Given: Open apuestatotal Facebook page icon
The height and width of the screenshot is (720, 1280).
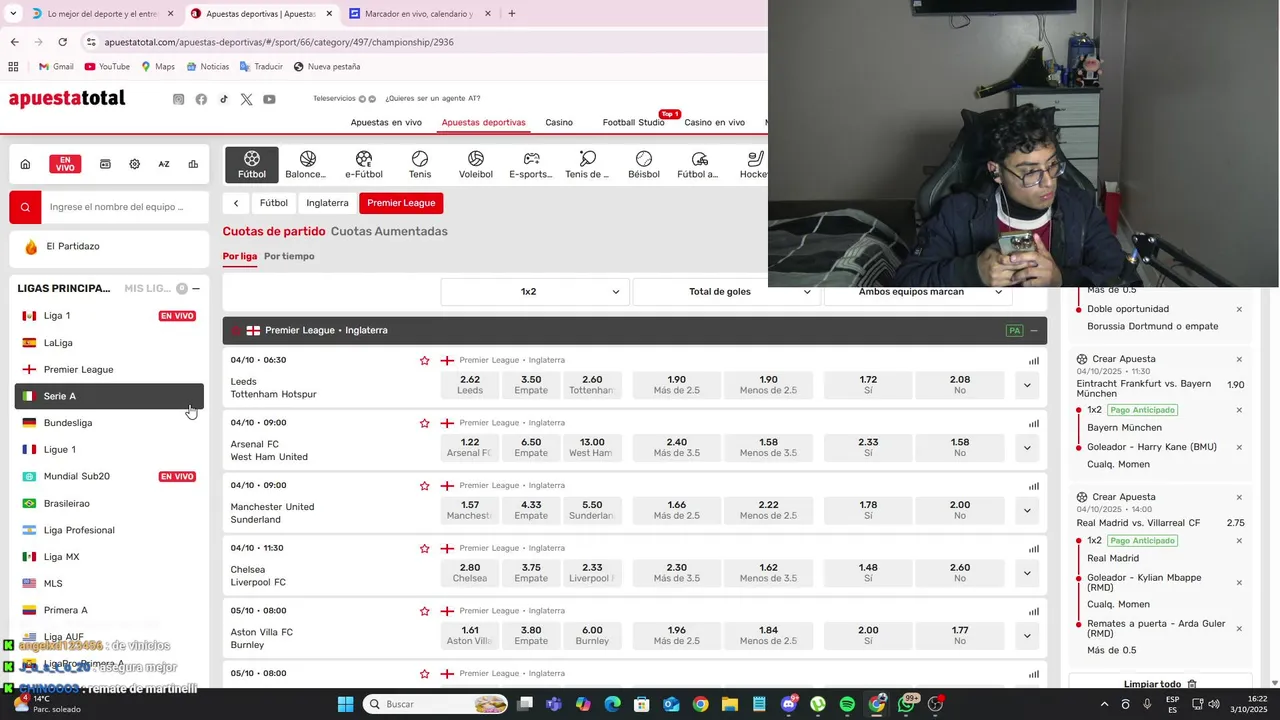Looking at the screenshot, I should click(201, 99).
